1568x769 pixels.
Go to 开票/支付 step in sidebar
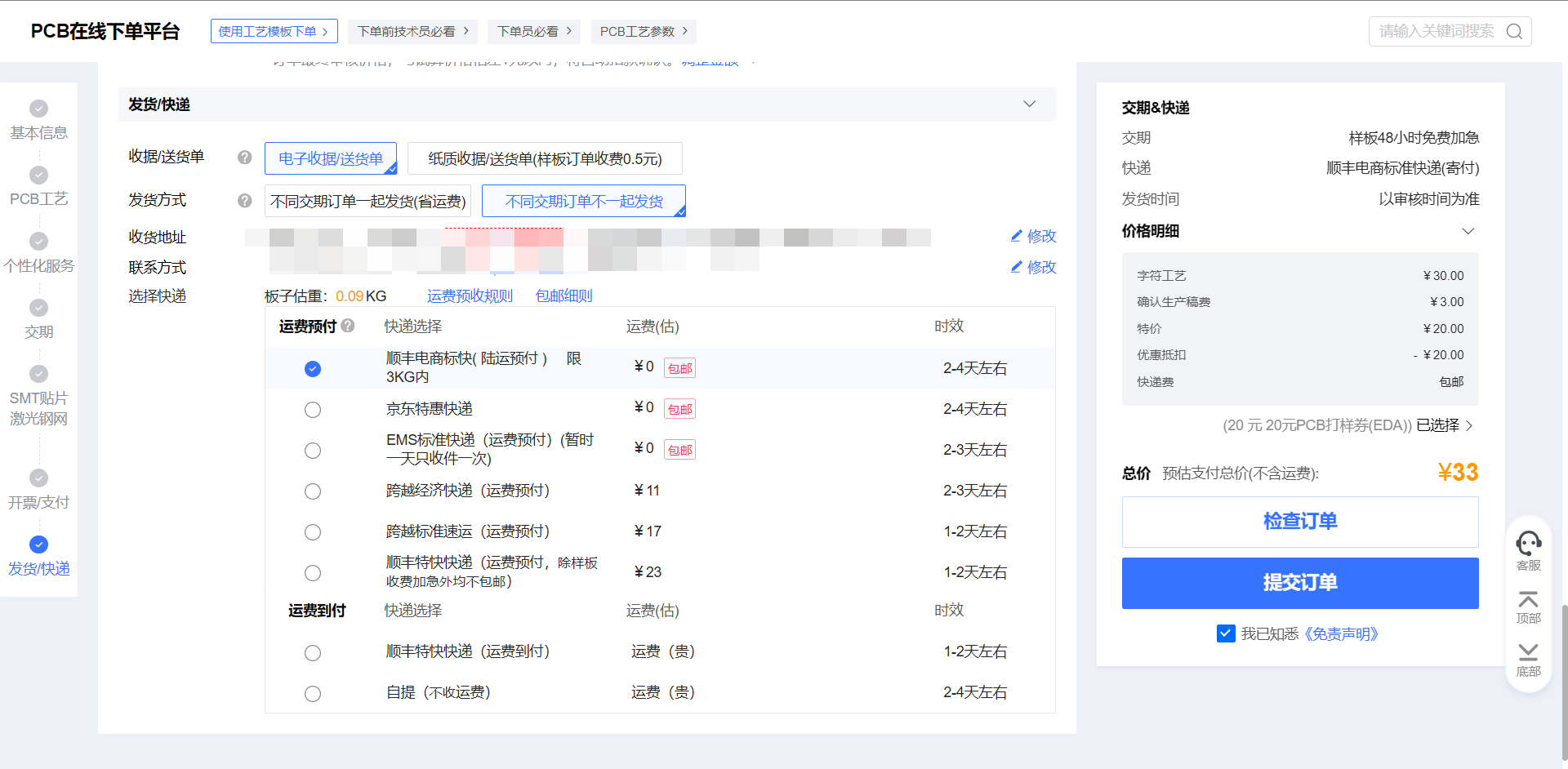click(x=38, y=502)
